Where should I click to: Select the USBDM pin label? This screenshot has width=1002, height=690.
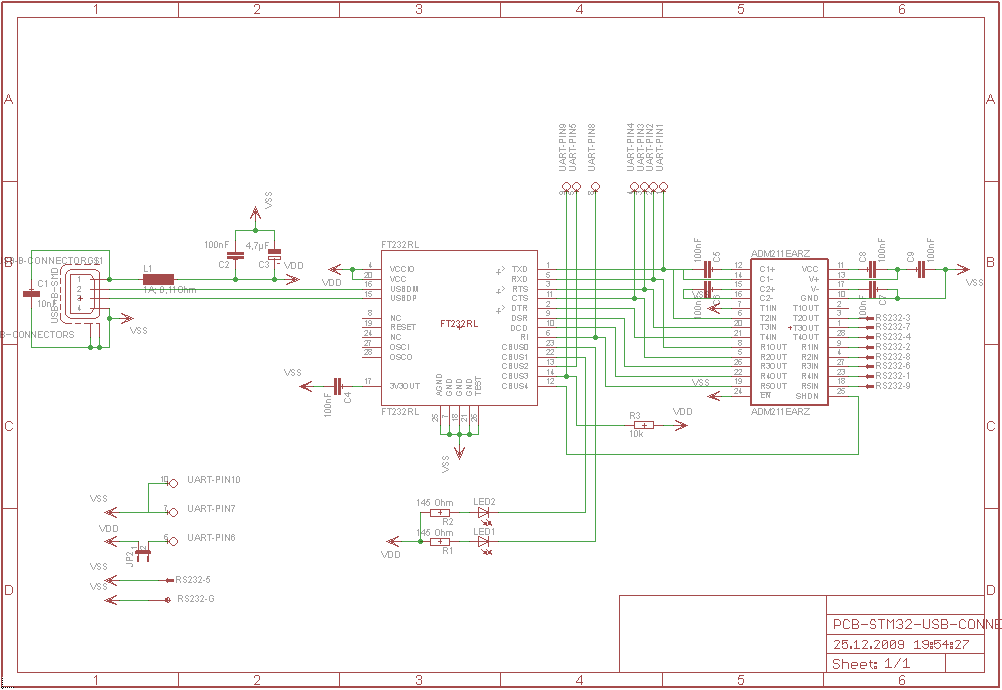[x=405, y=289]
